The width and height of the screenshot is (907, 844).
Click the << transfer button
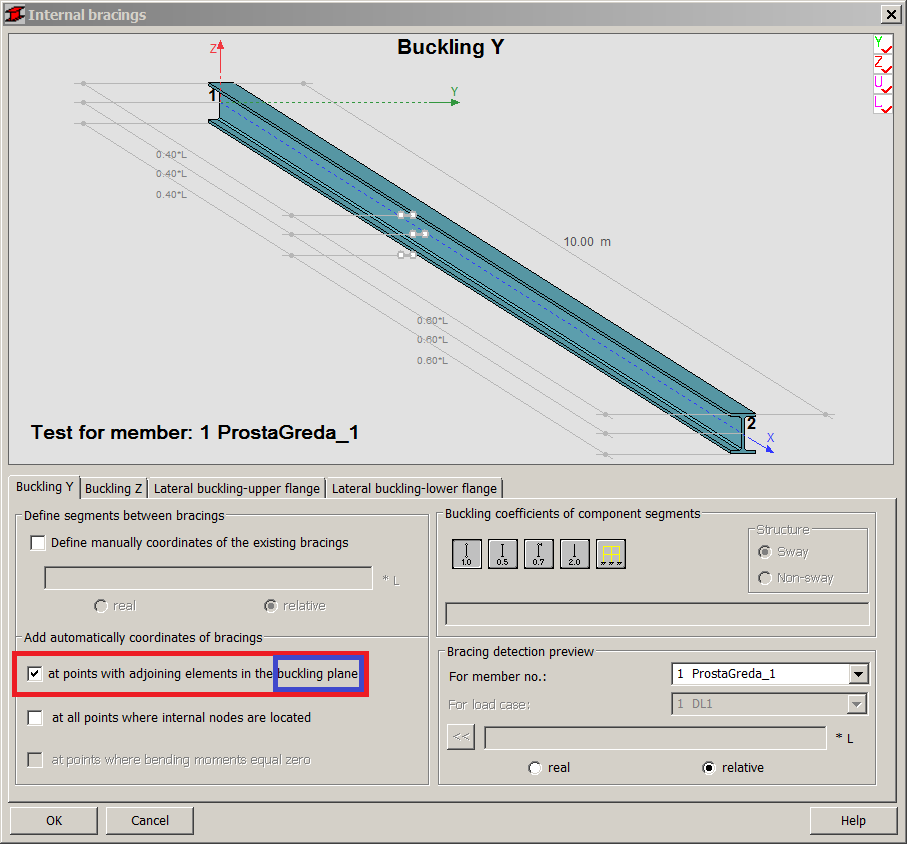click(461, 736)
